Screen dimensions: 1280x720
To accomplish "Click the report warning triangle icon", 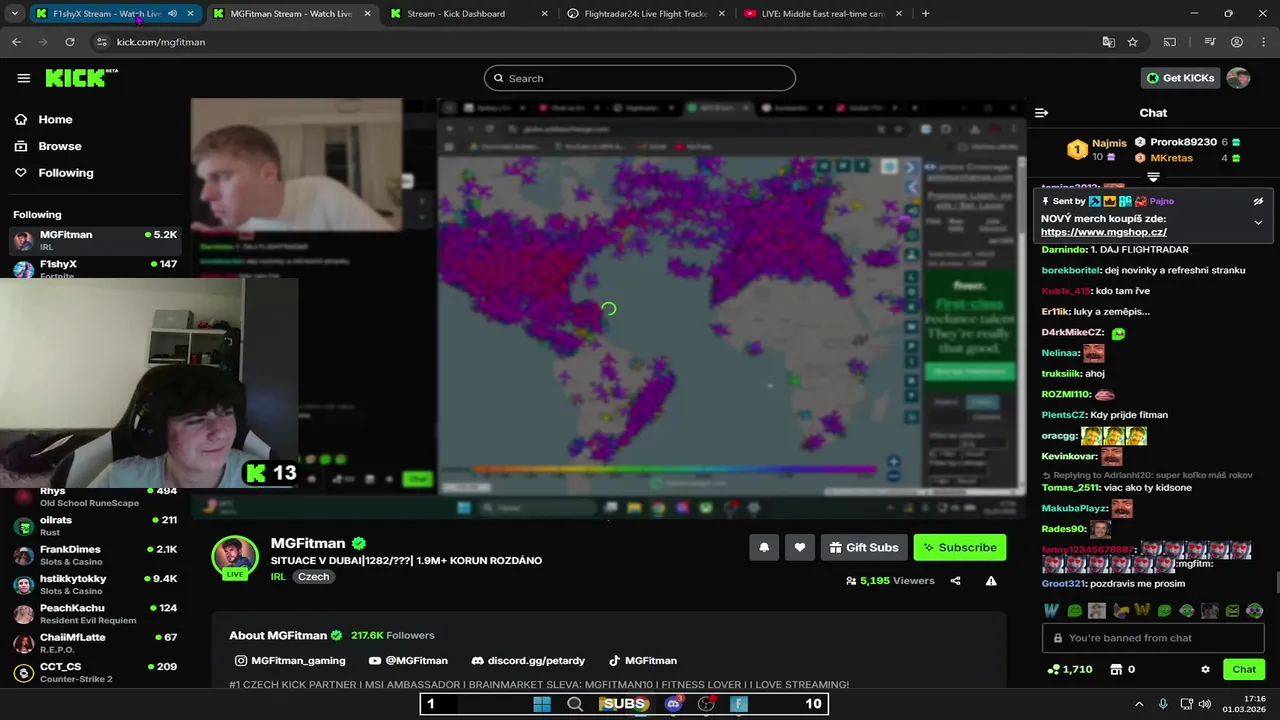I will tap(991, 581).
